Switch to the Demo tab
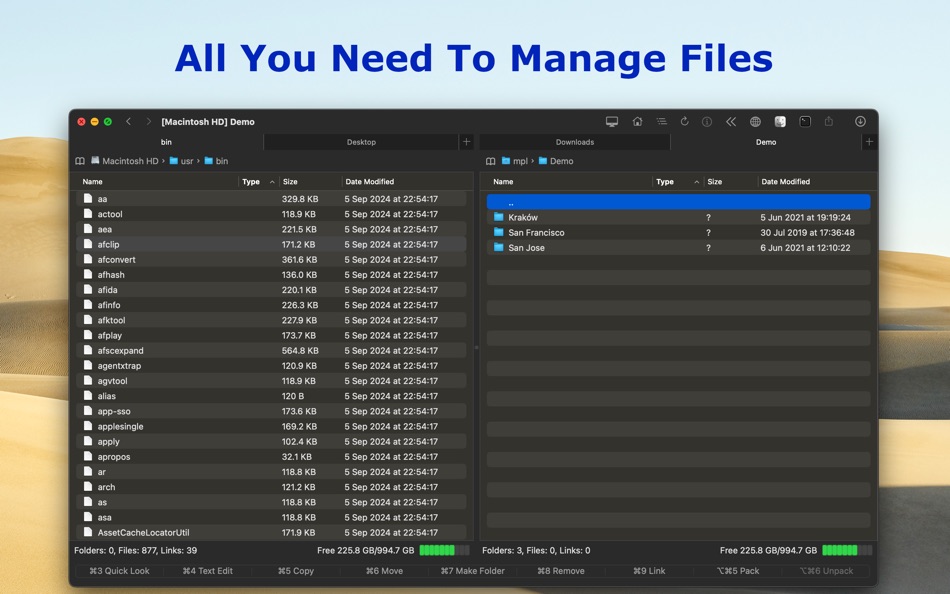This screenshot has height=594, width=950. 766,142
